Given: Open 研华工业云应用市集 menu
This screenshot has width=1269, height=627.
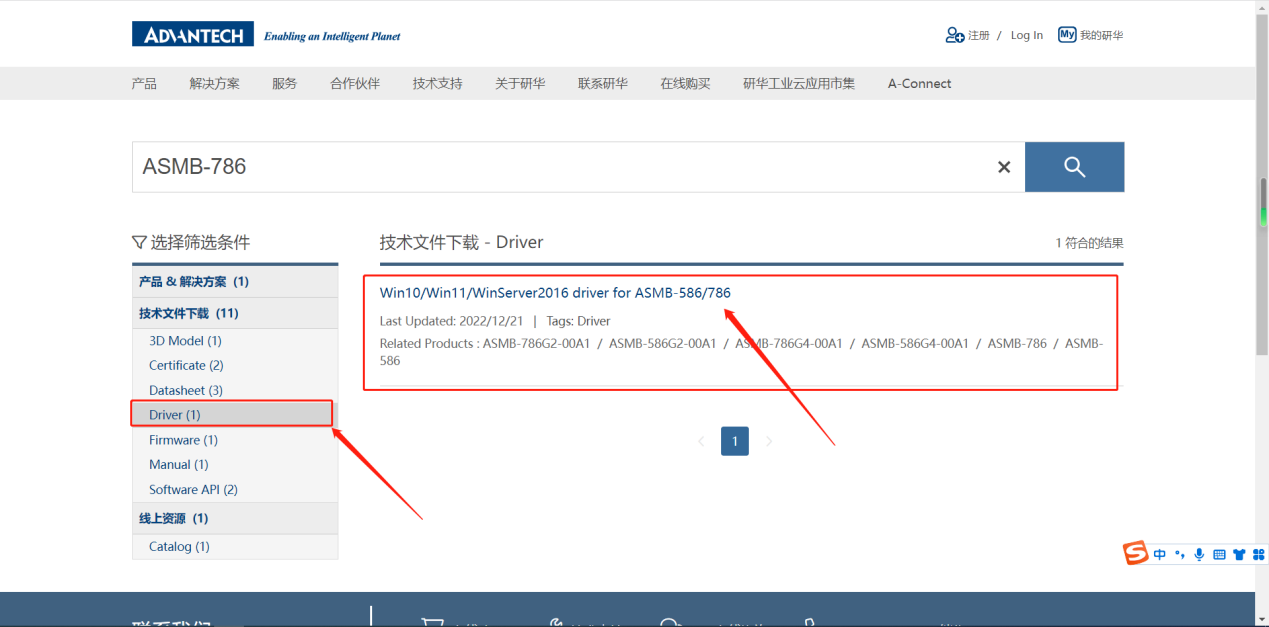Looking at the screenshot, I should pos(799,84).
